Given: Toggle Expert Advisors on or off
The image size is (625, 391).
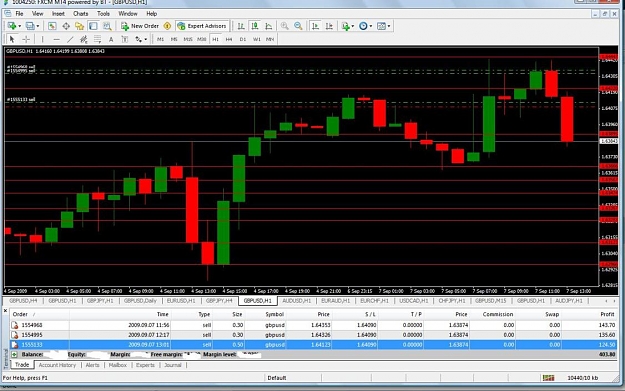Looking at the screenshot, I should point(202,26).
